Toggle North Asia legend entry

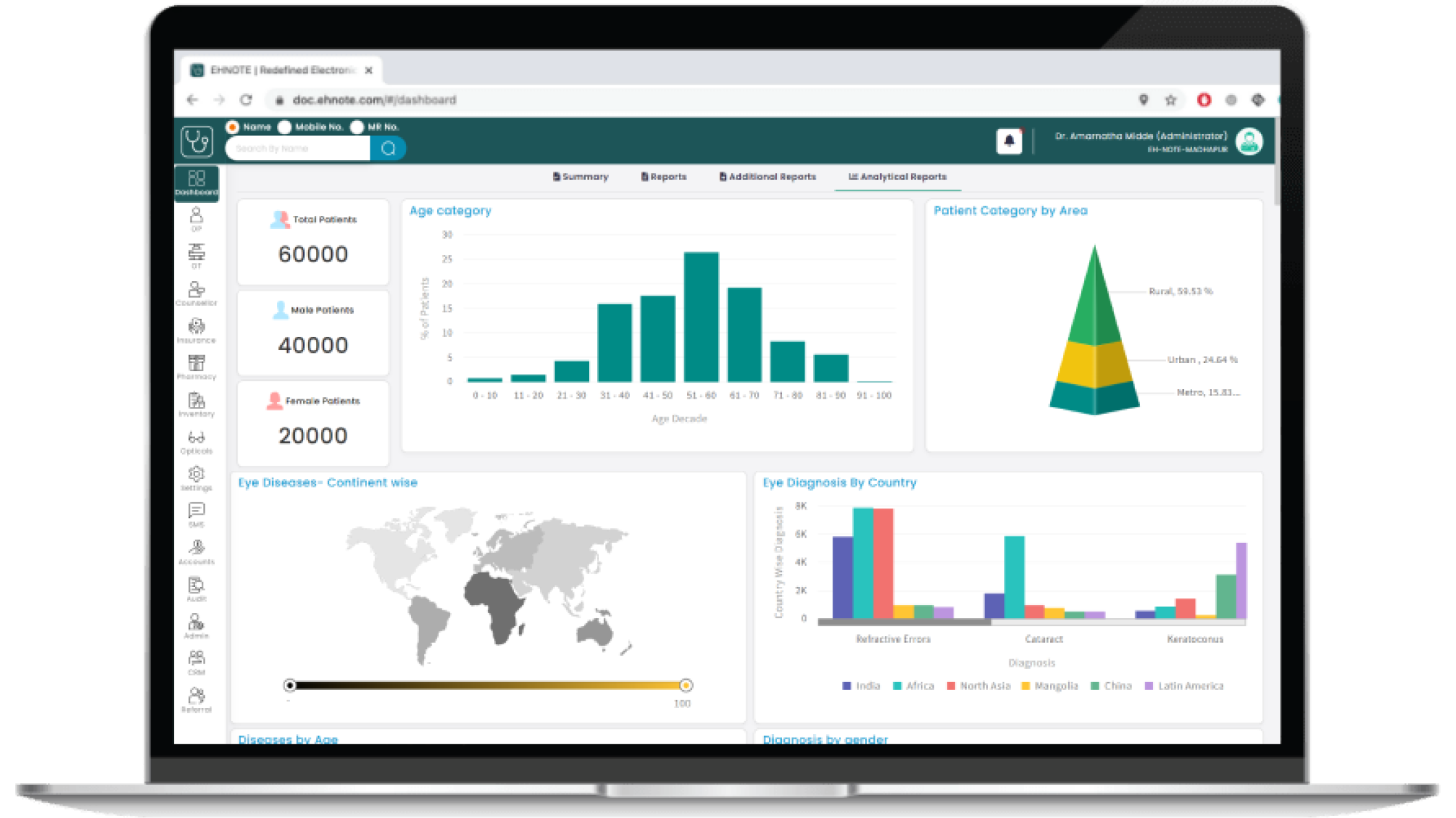pyautogui.click(x=978, y=686)
